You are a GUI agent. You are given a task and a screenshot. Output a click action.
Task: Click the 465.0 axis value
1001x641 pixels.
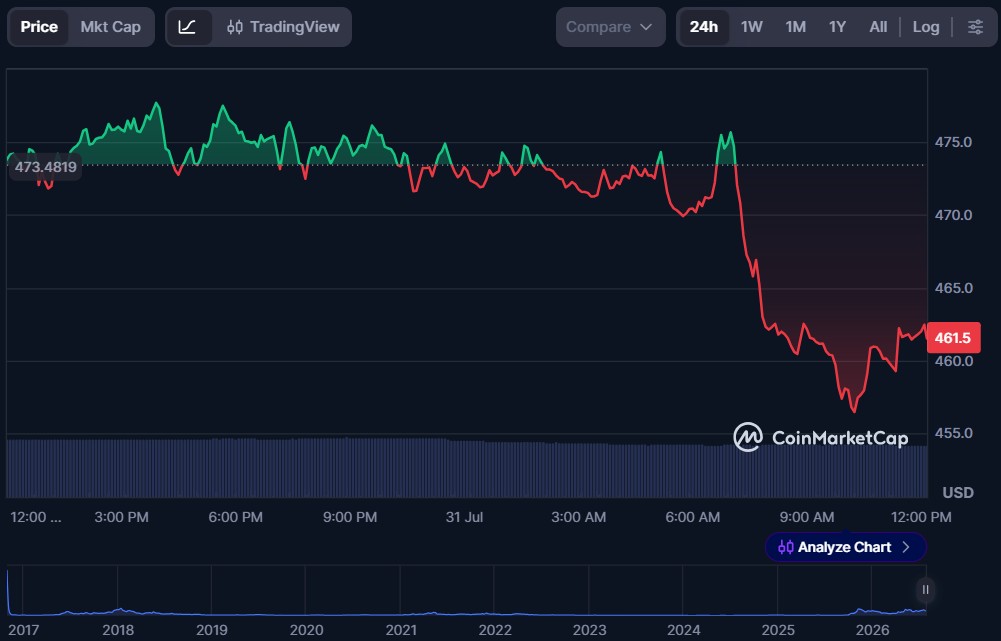[953, 288]
